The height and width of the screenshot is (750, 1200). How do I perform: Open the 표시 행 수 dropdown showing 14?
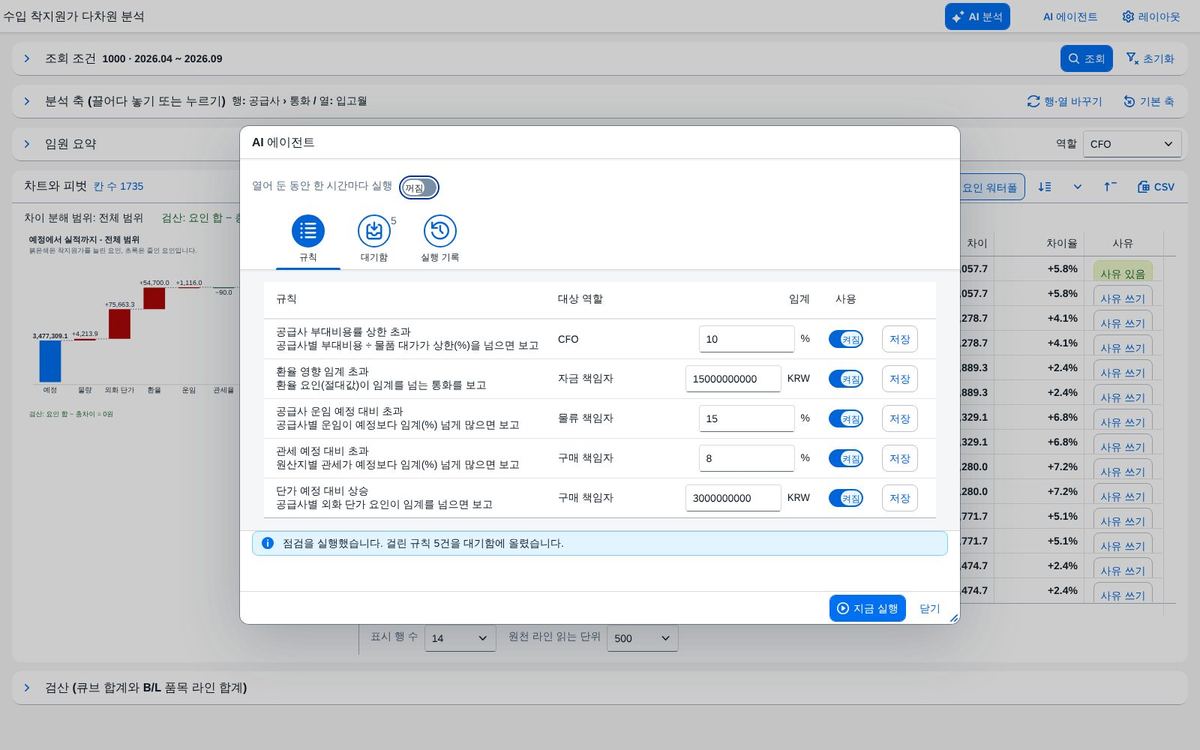pos(460,638)
